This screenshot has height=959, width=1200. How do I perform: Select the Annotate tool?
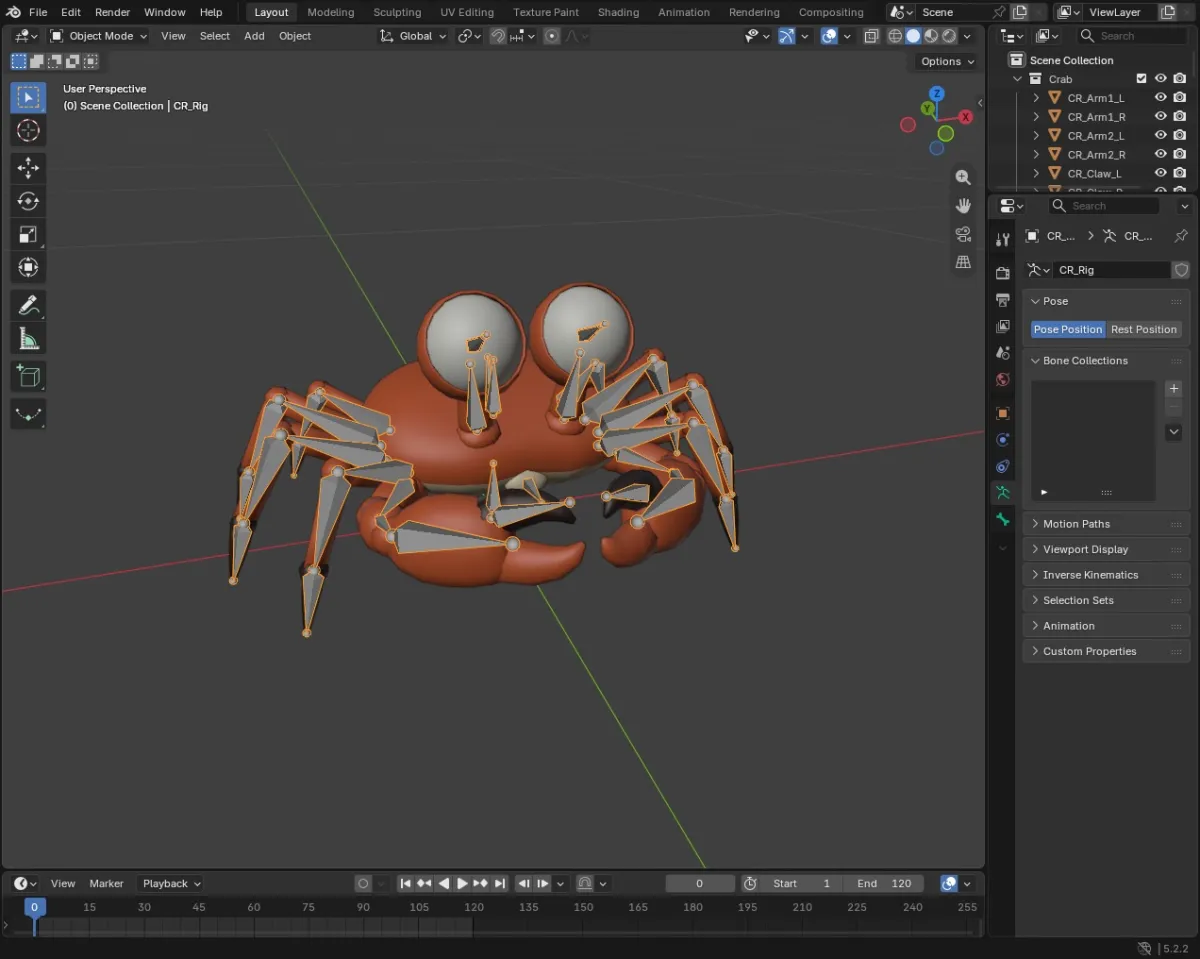pyautogui.click(x=28, y=305)
